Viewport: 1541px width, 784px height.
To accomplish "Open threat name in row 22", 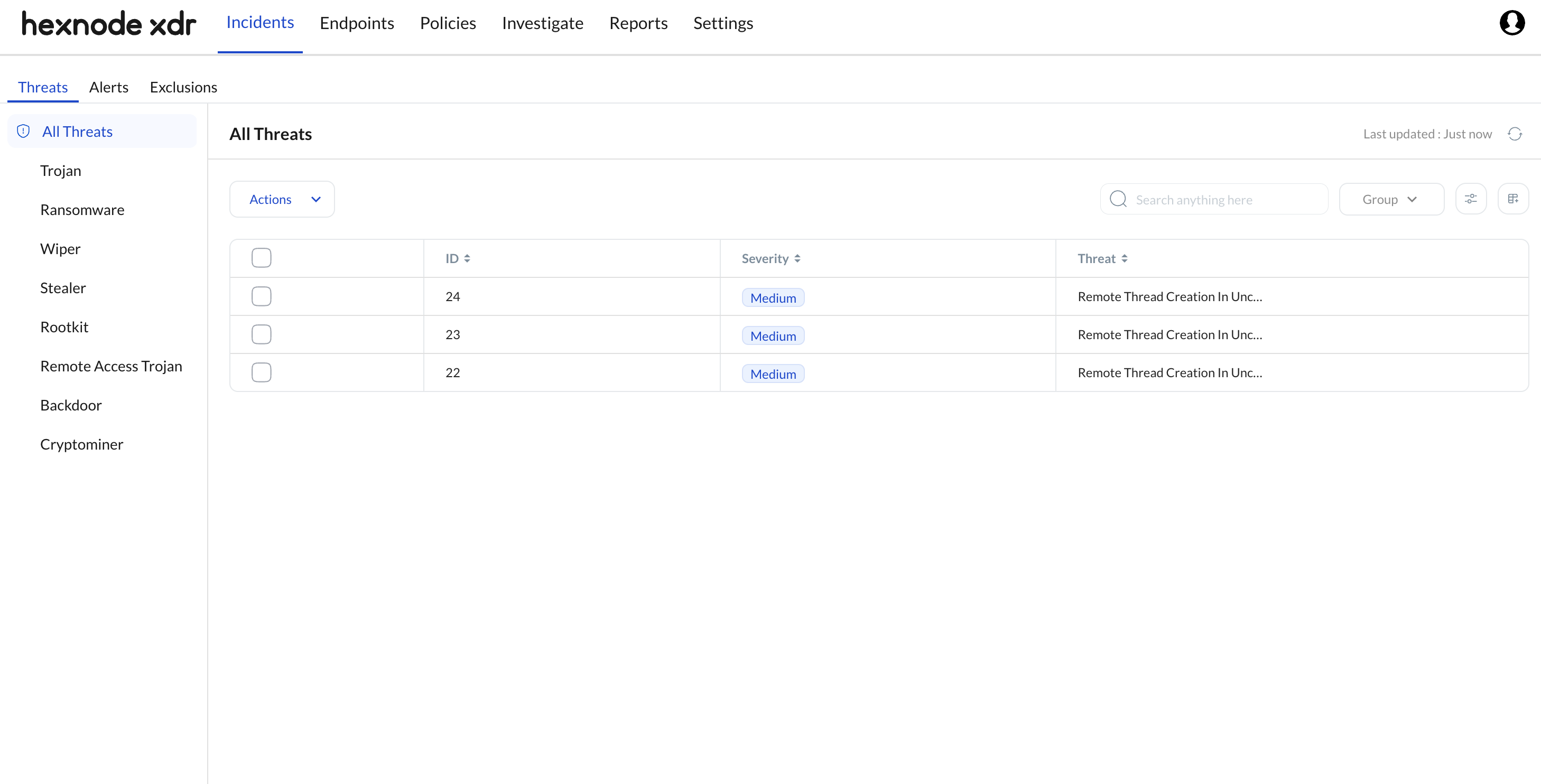I will (1170, 372).
